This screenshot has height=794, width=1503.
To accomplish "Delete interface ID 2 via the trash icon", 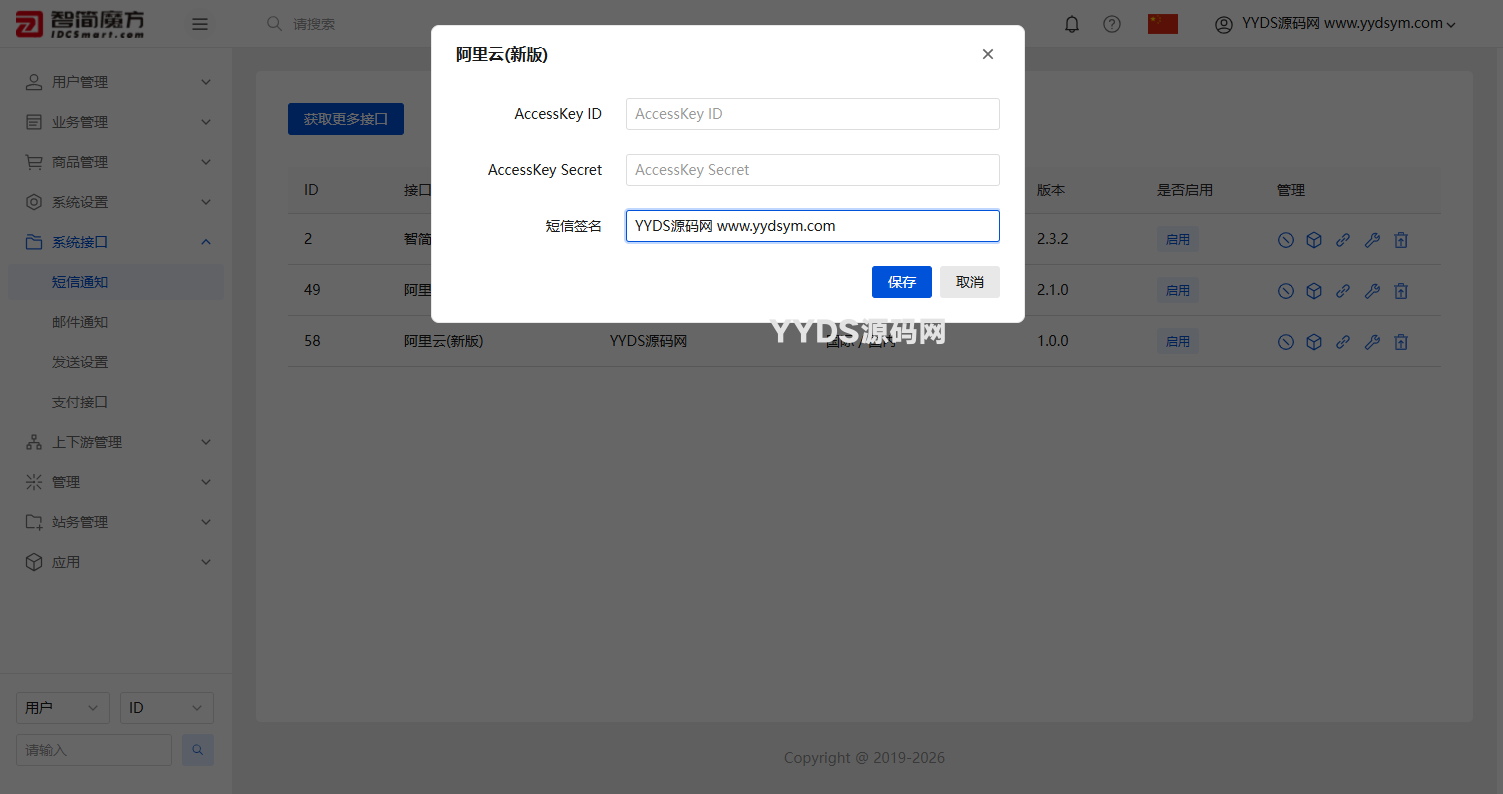I will (1401, 239).
